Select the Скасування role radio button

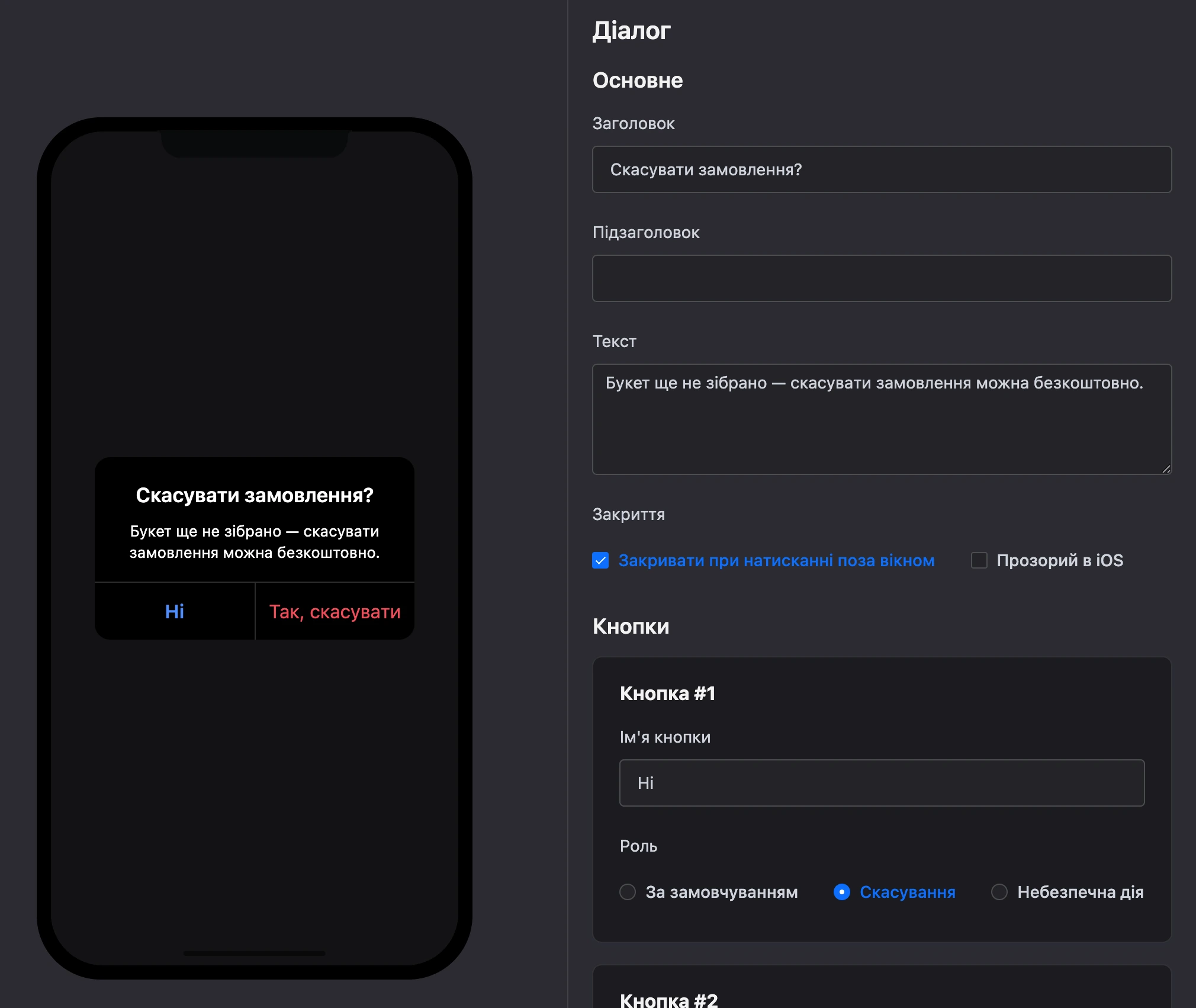(842, 892)
